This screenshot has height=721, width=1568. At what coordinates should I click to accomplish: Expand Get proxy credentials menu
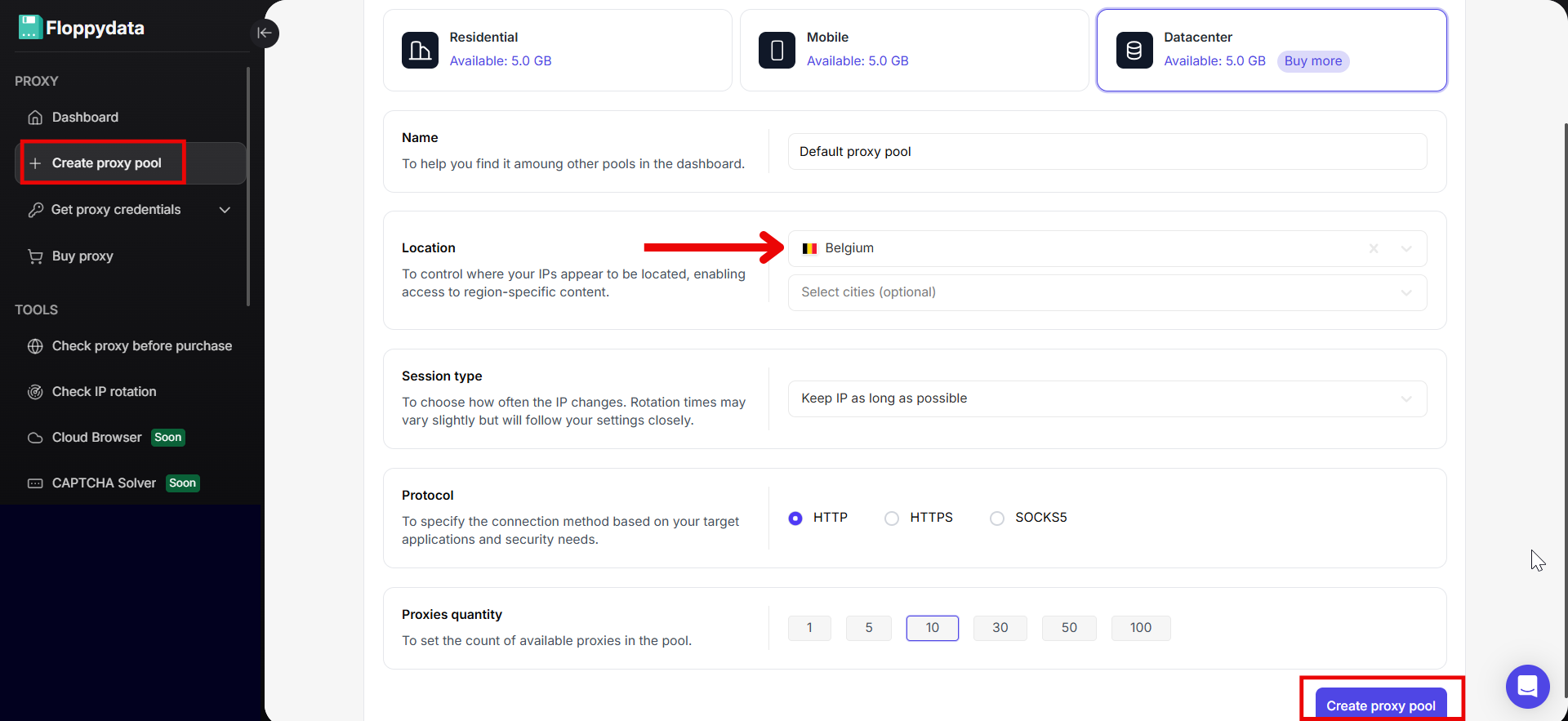[224, 210]
